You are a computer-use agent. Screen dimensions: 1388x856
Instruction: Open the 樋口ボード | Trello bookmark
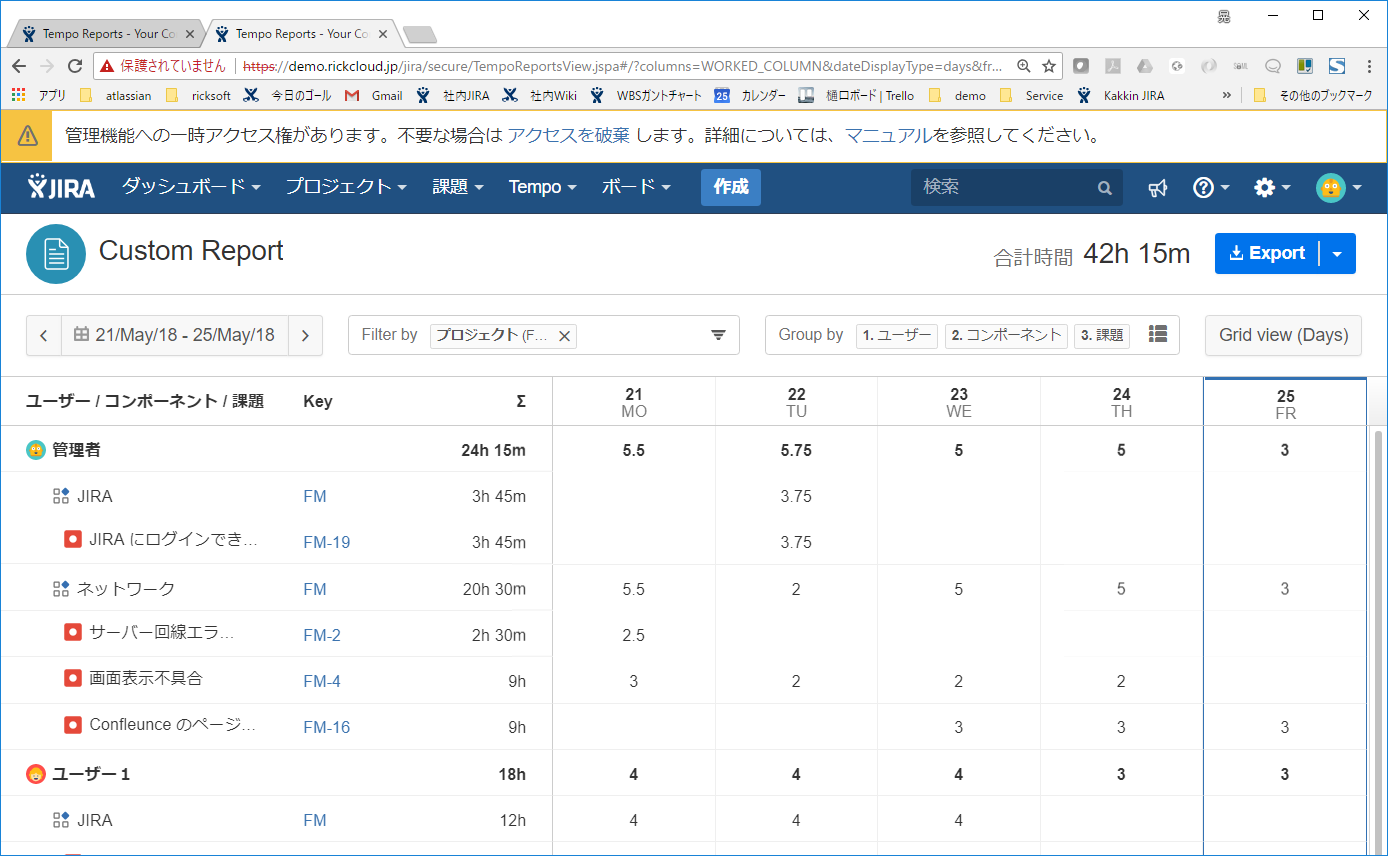pyautogui.click(x=856, y=96)
